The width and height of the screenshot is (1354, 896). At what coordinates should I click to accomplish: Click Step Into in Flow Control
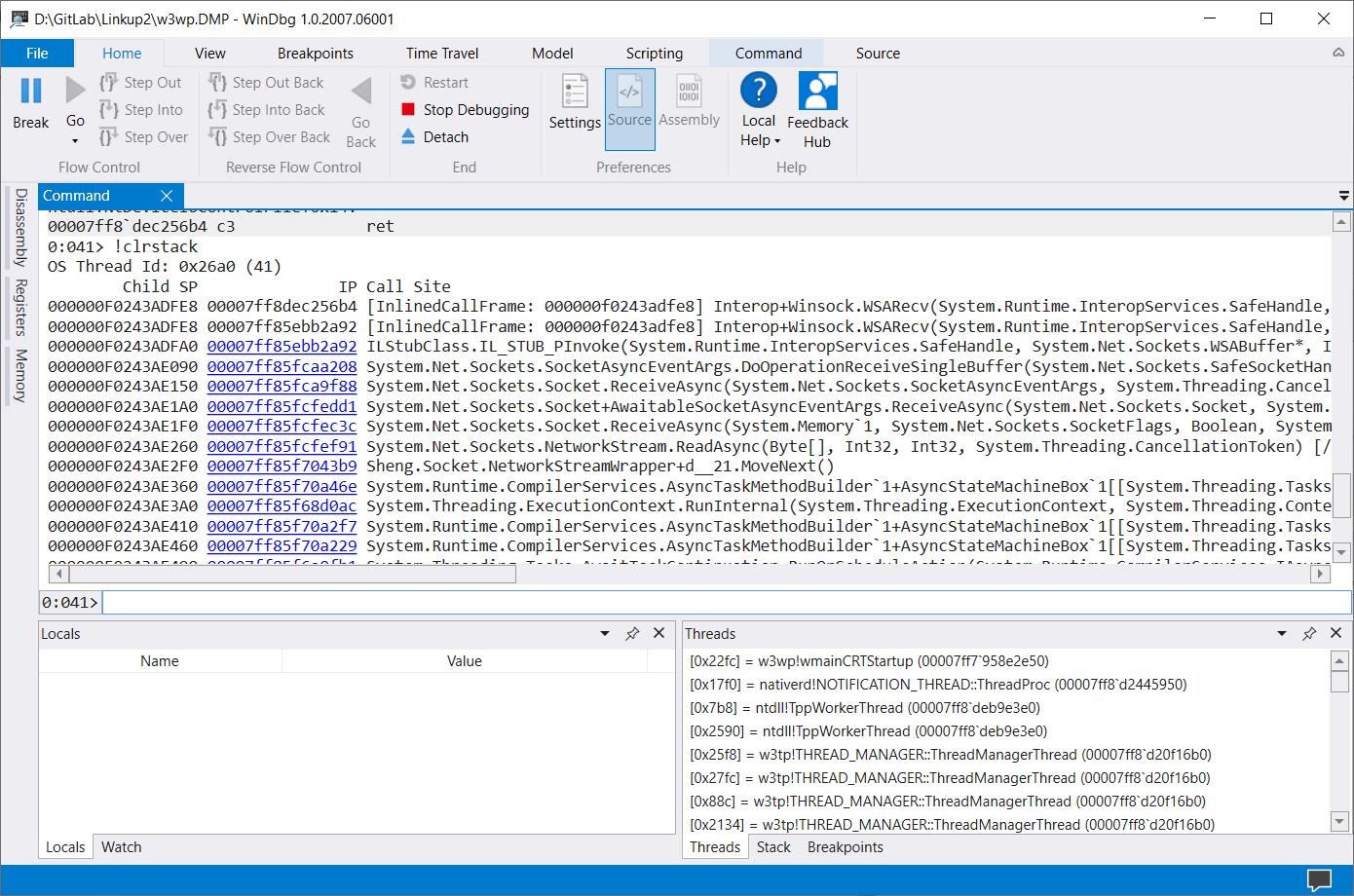141,110
